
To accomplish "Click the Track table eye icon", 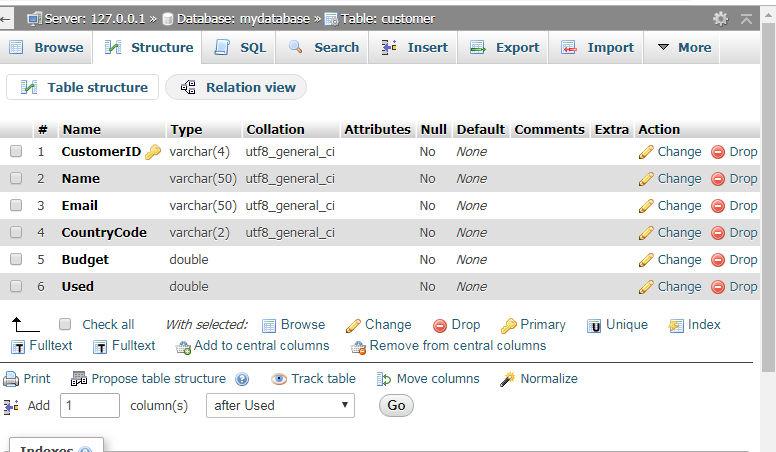I will [279, 379].
